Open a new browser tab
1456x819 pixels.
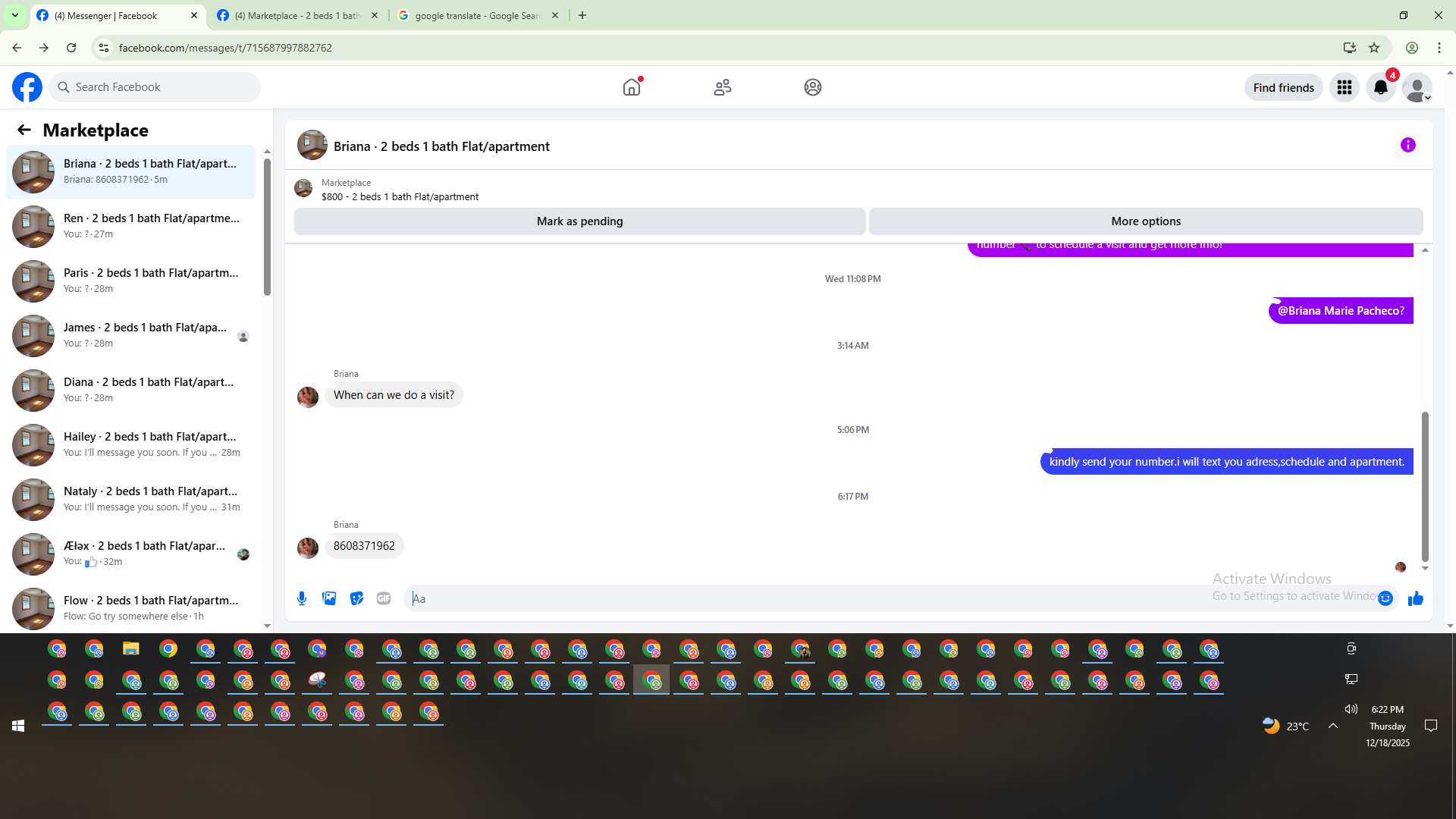click(582, 15)
